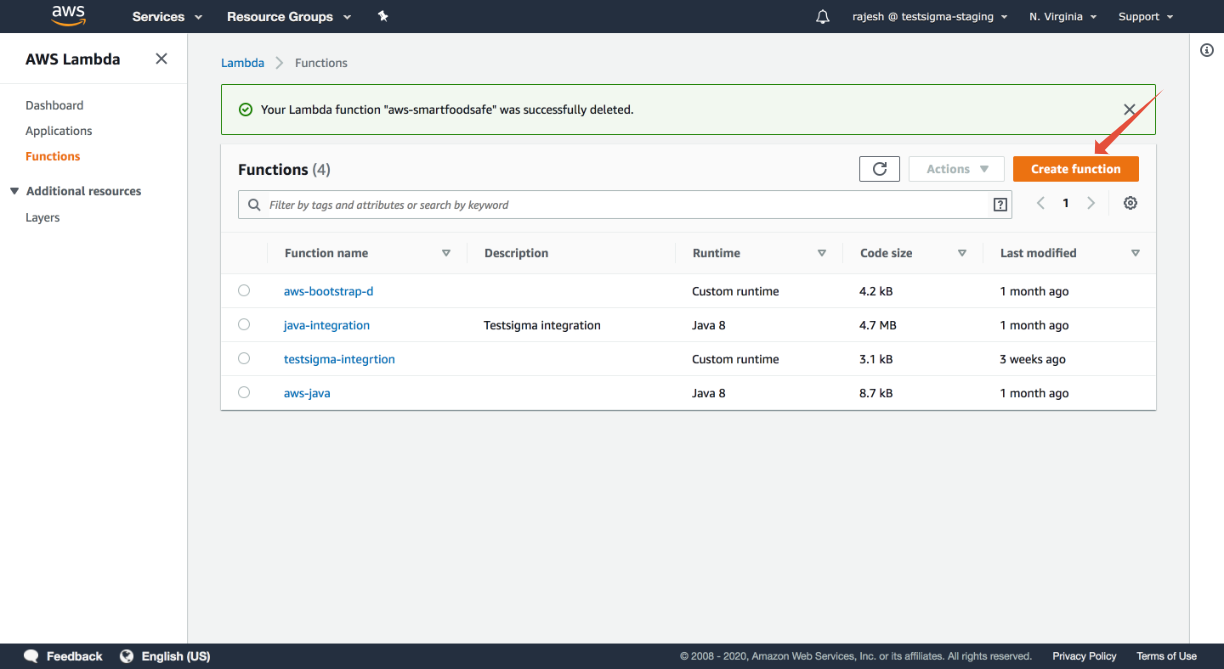Click Java 8 in aws-java row
The image size is (1224, 669).
(709, 393)
